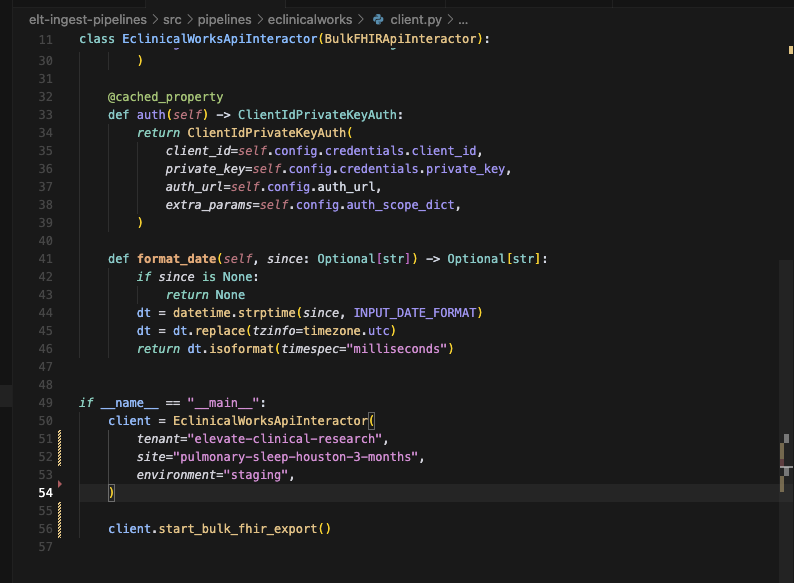Click the @cached_property decorator text
Screen dimensions: 794x583
(x=166, y=97)
